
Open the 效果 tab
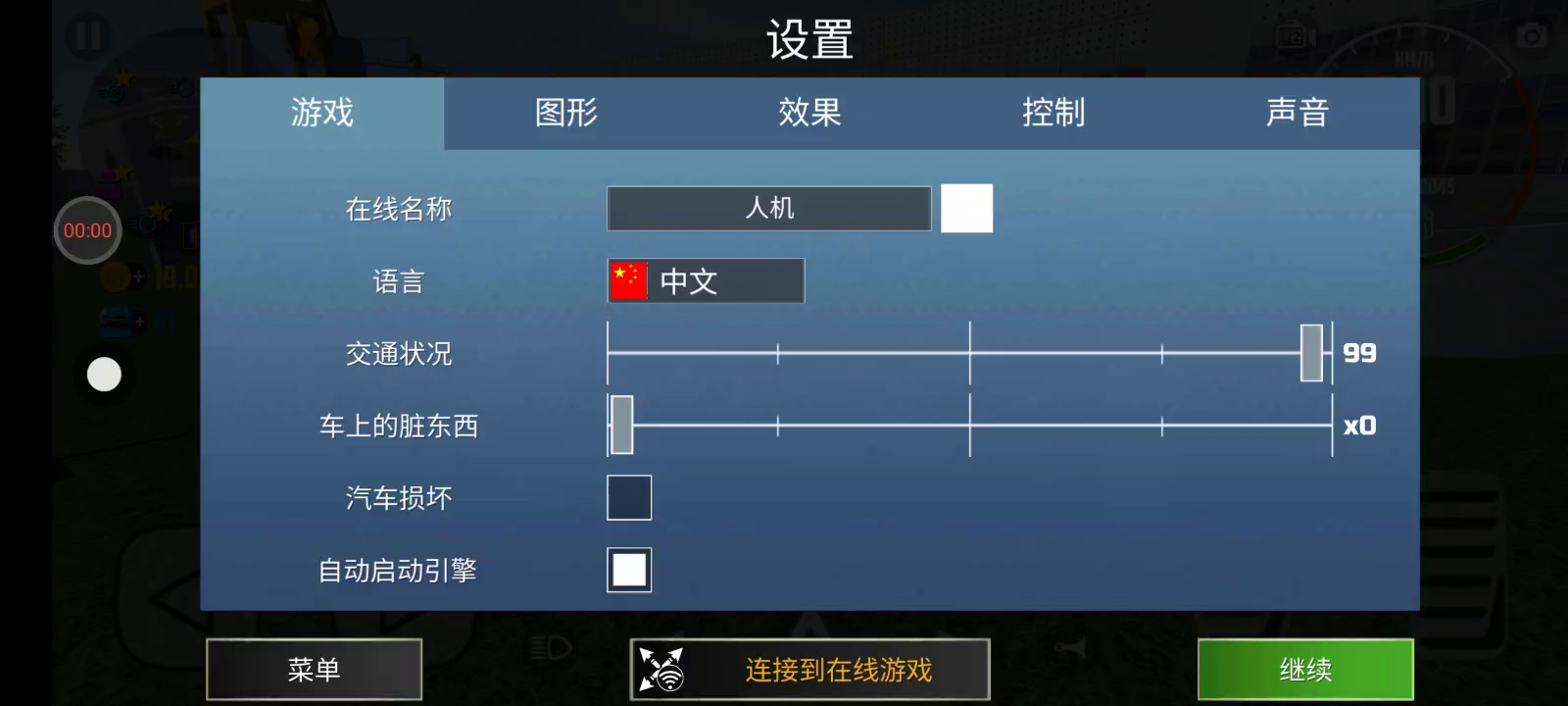point(809,113)
